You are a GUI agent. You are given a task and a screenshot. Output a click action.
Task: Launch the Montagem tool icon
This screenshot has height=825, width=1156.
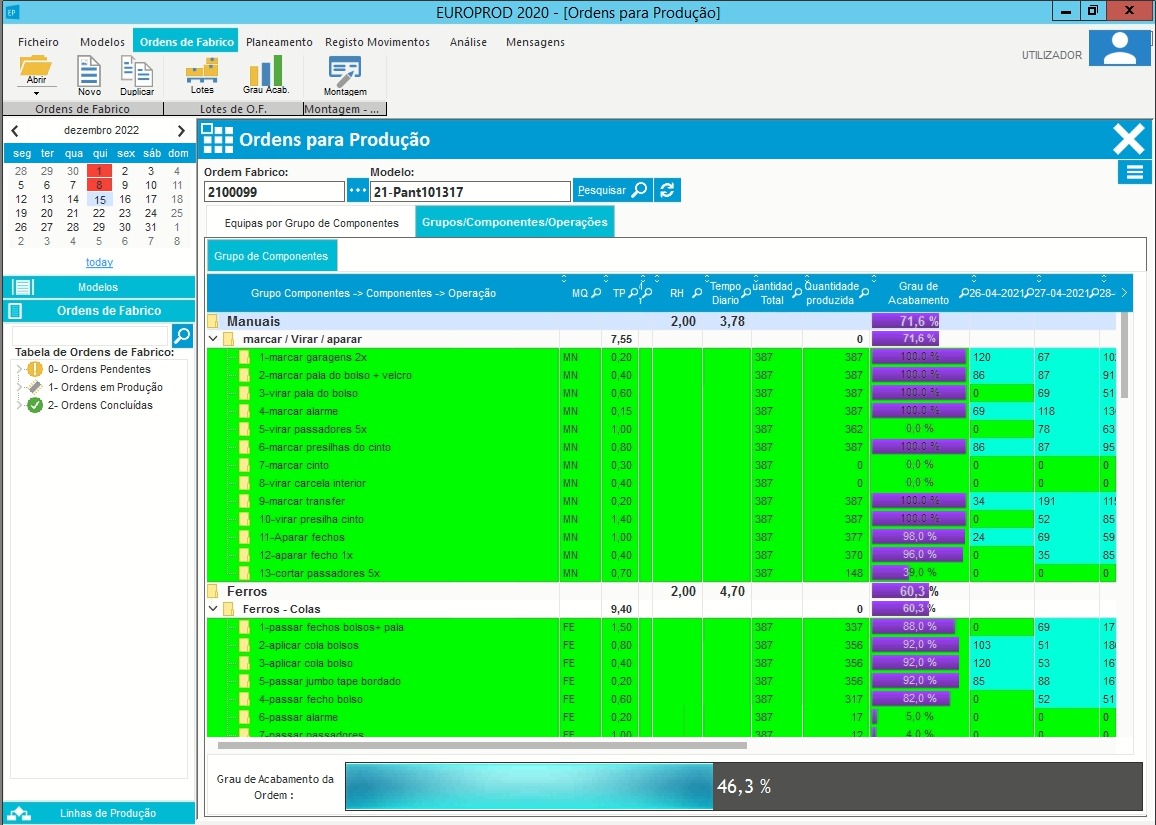click(344, 71)
